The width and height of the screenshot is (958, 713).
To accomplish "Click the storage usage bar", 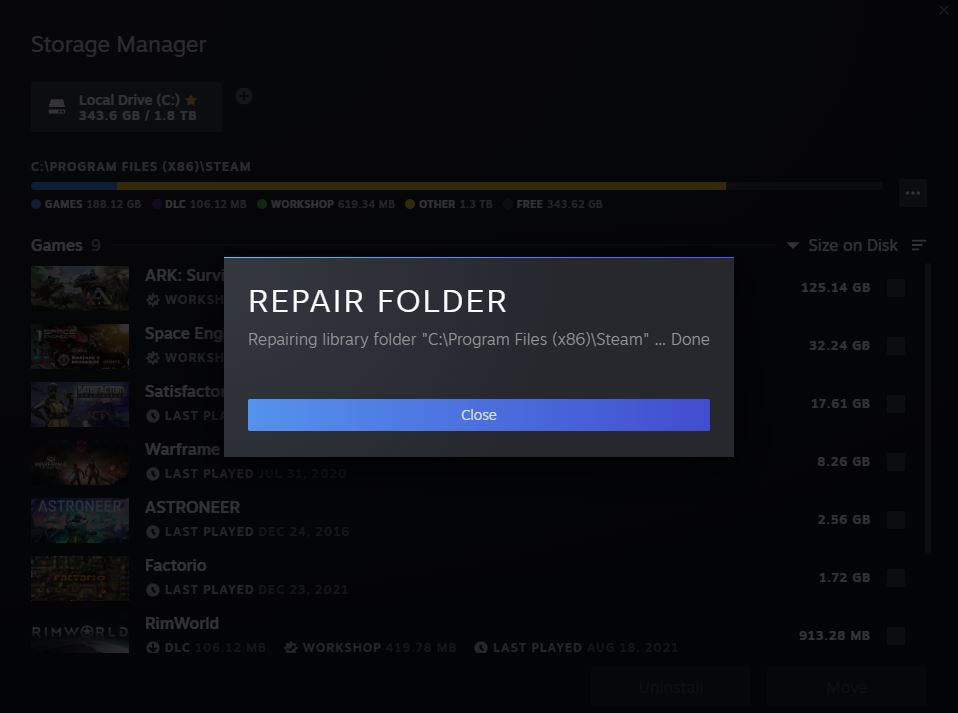I will [x=456, y=186].
